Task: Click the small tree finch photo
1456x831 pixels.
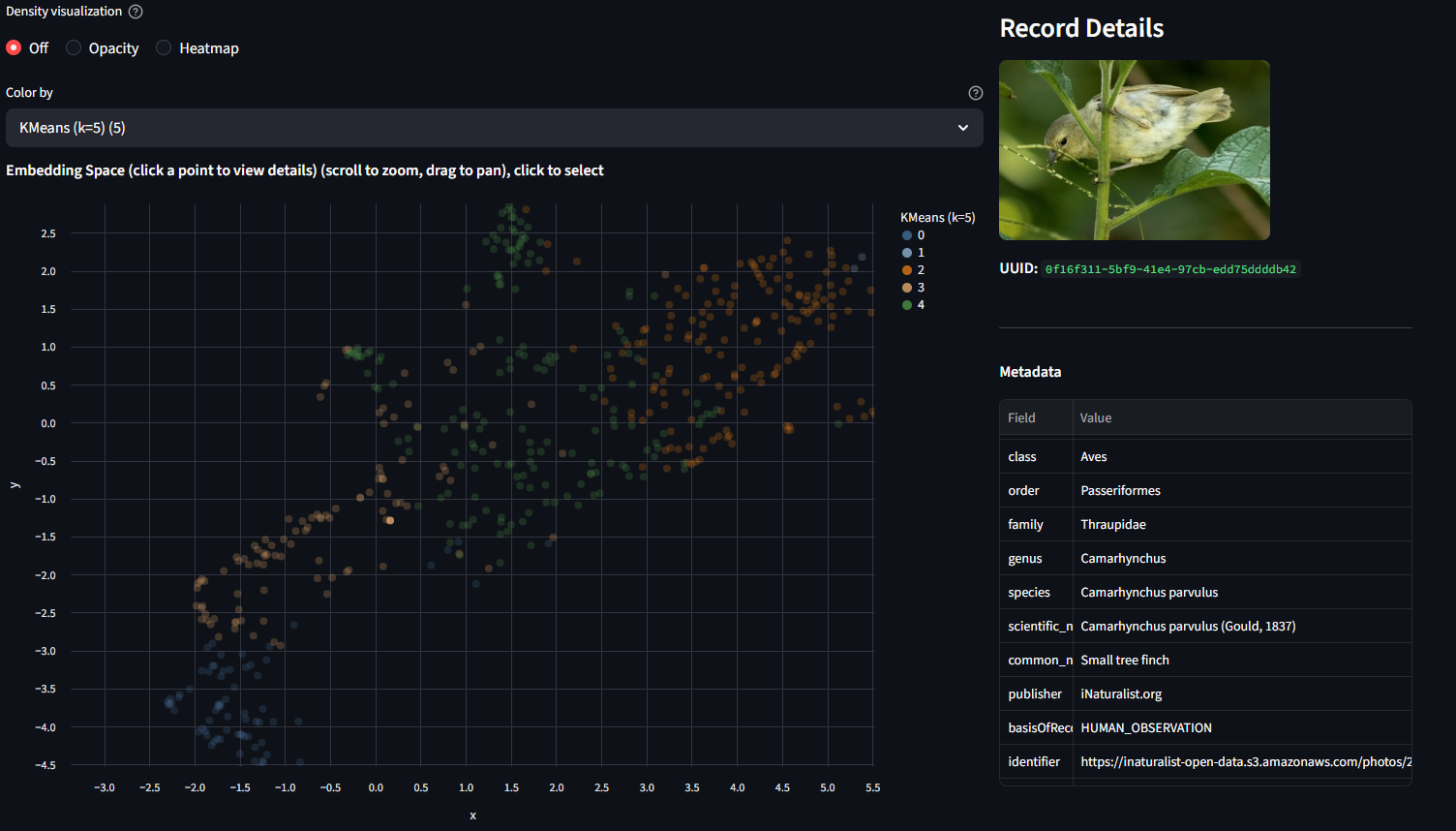Action: (x=1134, y=150)
